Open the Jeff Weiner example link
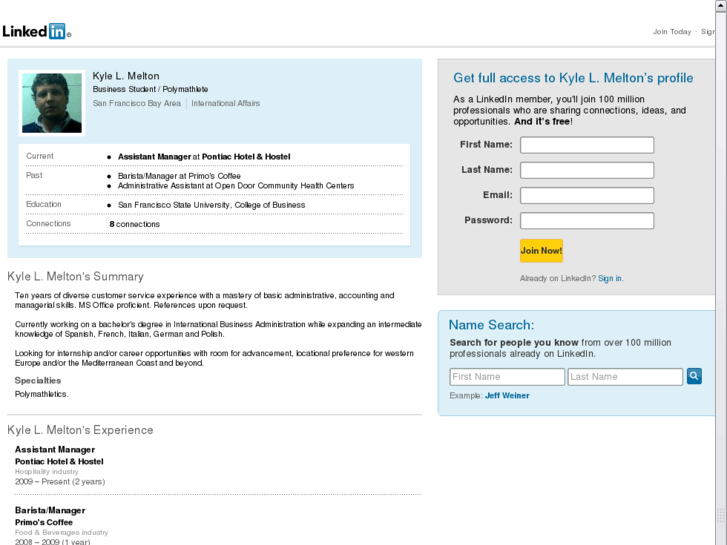This screenshot has height=545, width=727. click(507, 396)
